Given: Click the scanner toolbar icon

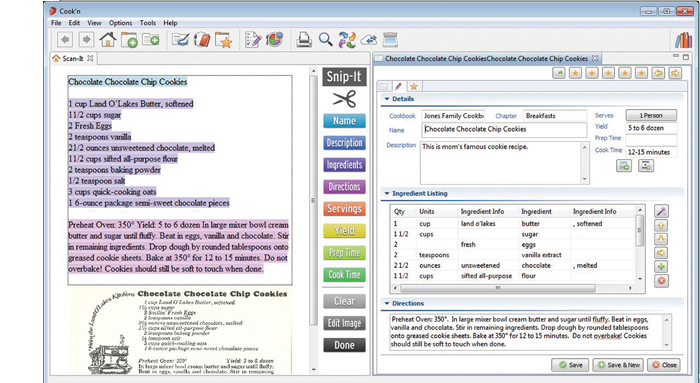Looking at the screenshot, I should pyautogui.click(x=390, y=40).
